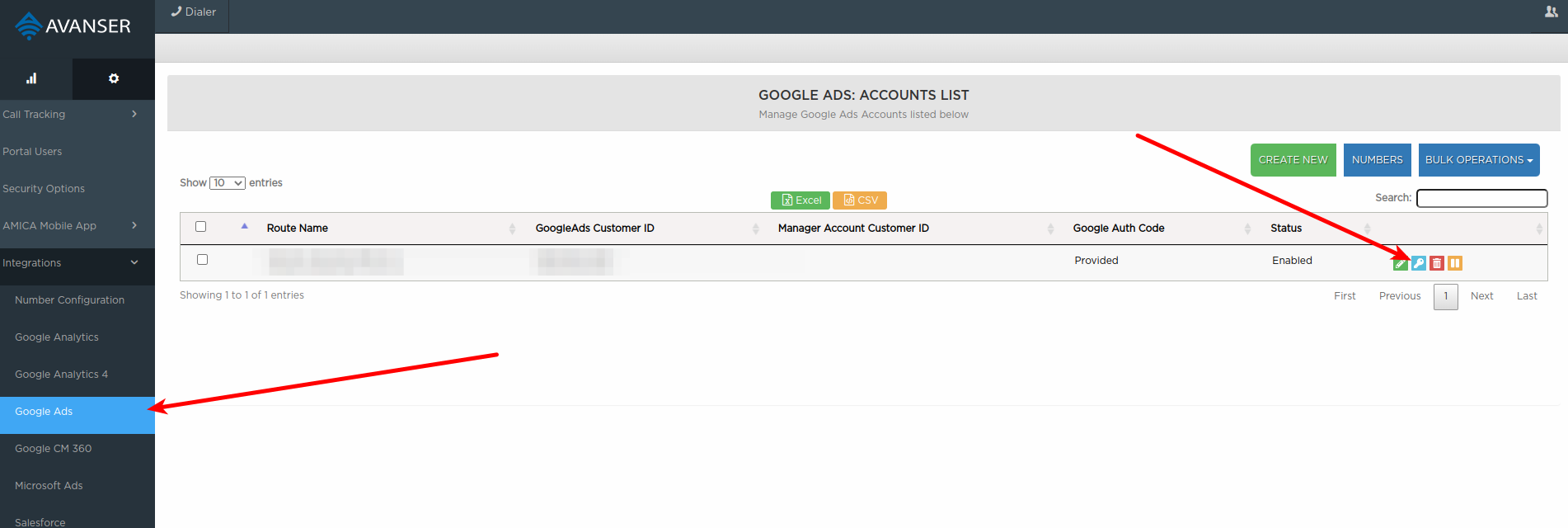
Task: Click the blurred GoogleAds Customer ID cell
Action: [x=575, y=262]
